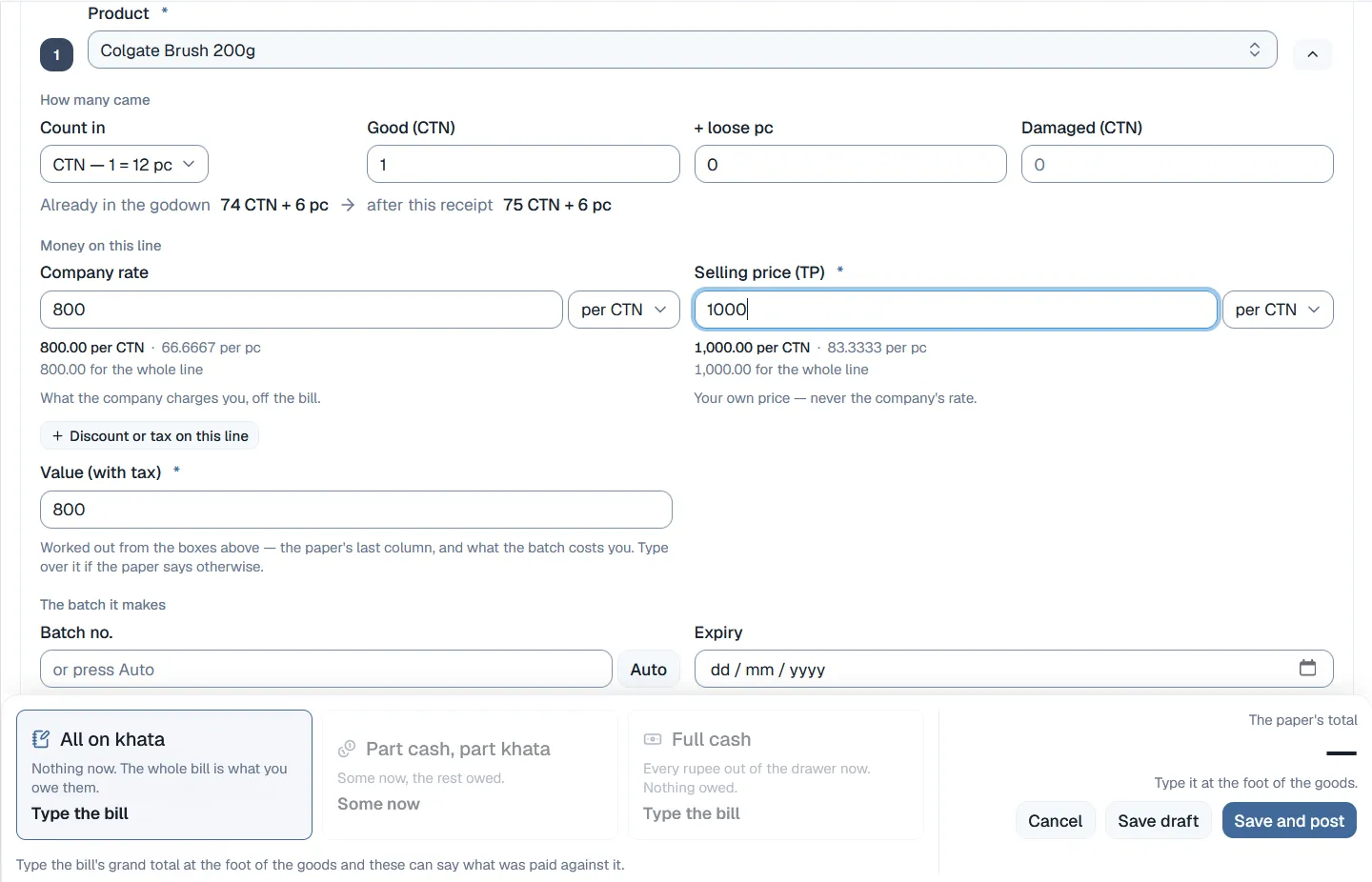Click the Company rate input showing 800
This screenshot has width=1372, height=882.
301,310
